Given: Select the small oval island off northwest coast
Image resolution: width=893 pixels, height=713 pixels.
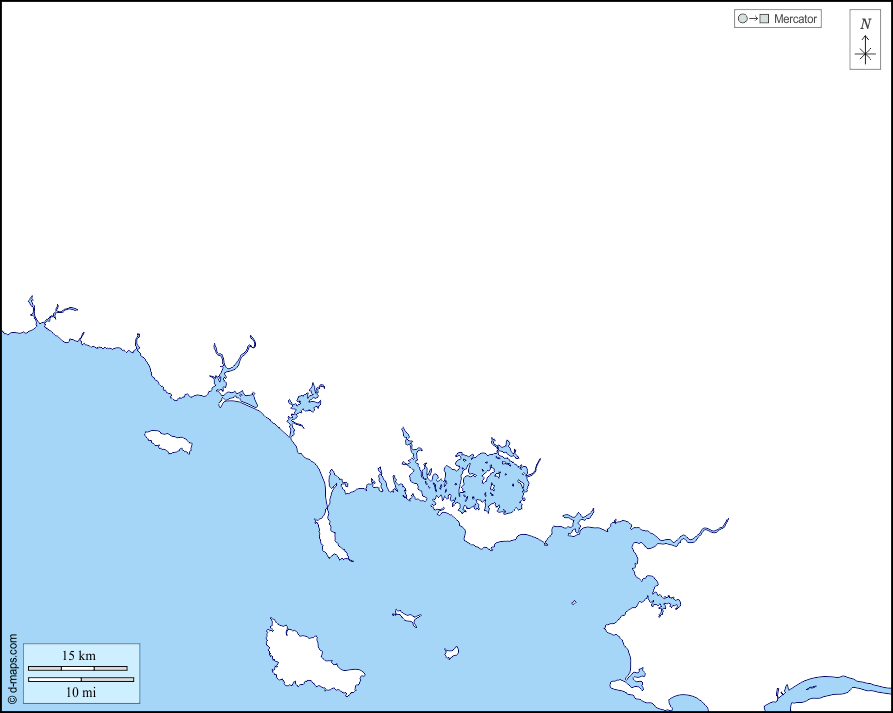Looking at the screenshot, I should click(x=167, y=441).
